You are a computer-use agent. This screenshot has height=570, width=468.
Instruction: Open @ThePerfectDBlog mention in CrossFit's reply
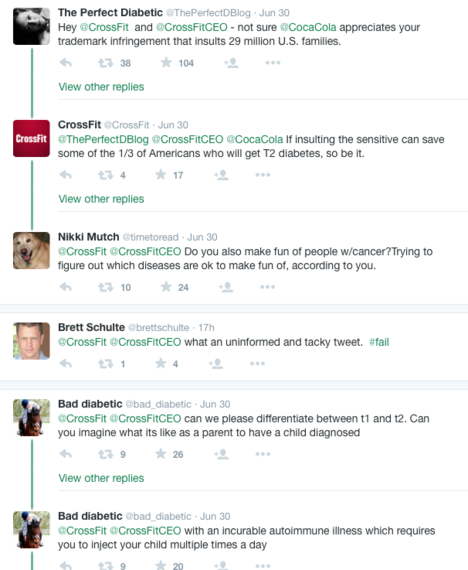click(103, 140)
